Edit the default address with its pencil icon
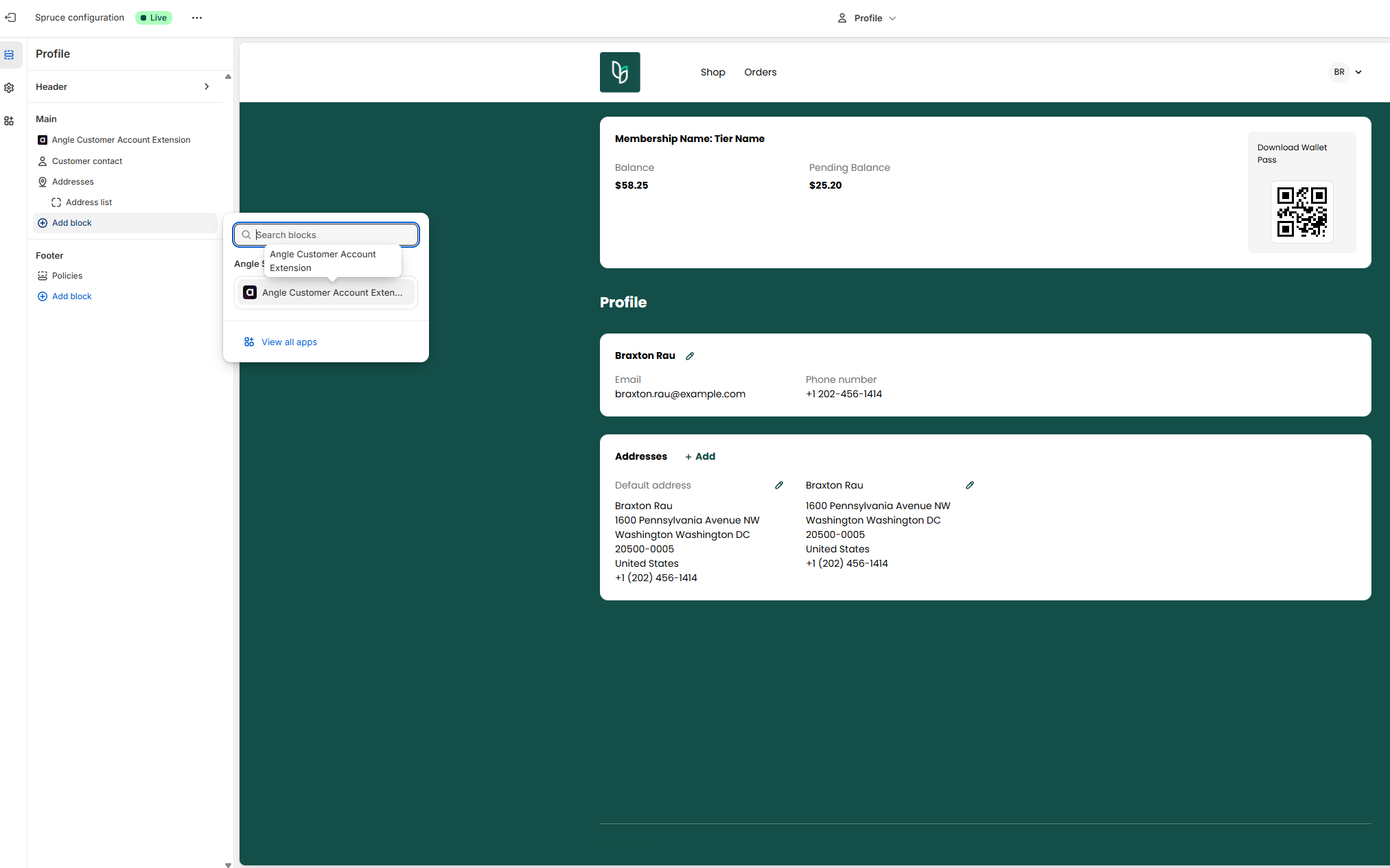The width and height of the screenshot is (1390, 868). click(779, 485)
